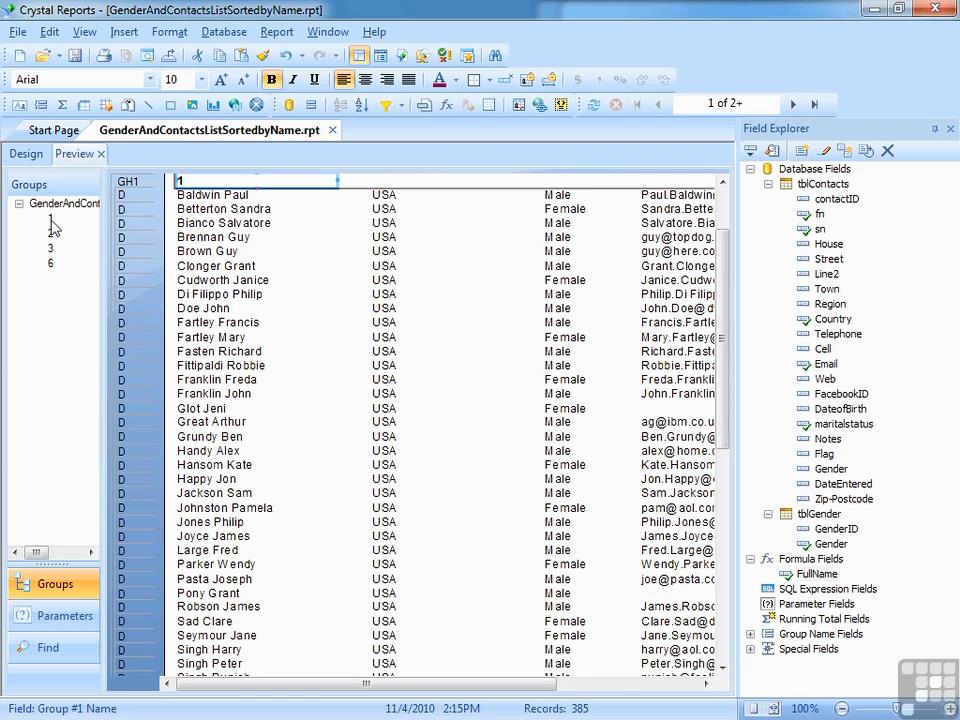Switch to the Start Page tab
Screen dimensions: 960x720
(54, 130)
